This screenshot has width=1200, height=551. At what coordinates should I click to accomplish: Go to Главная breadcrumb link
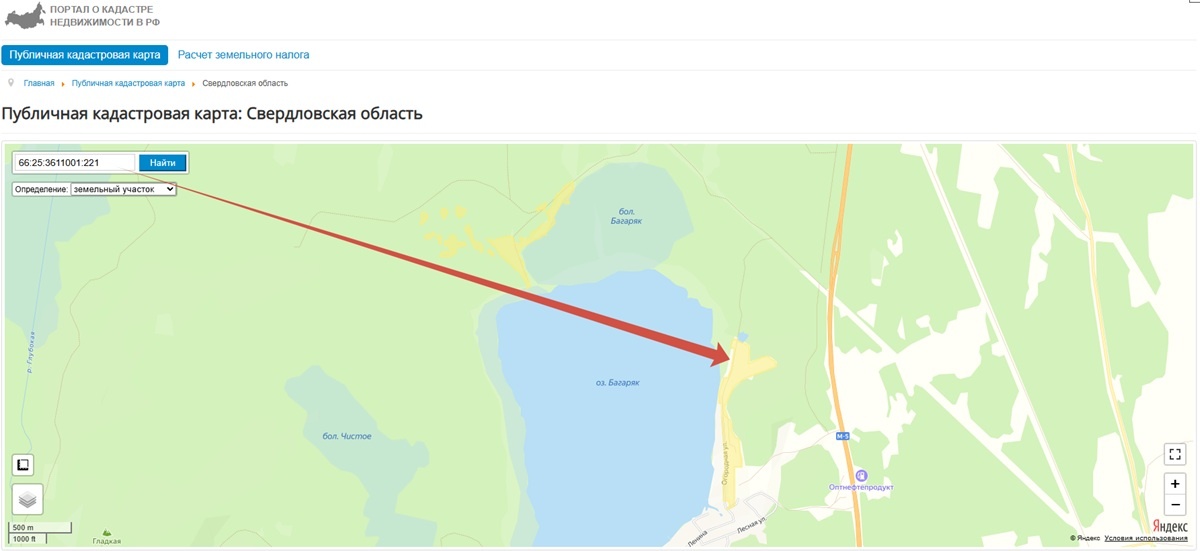pos(39,83)
